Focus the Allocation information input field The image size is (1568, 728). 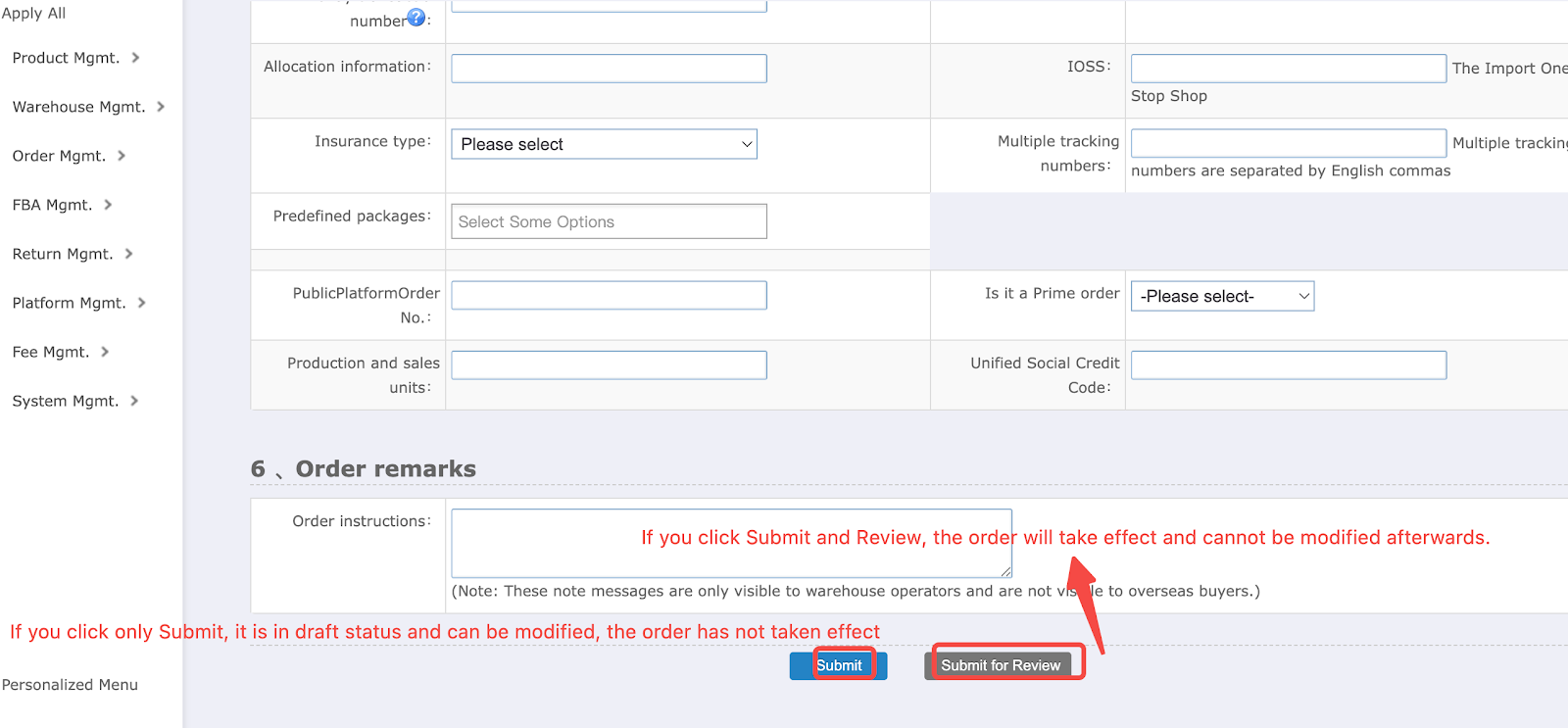(609, 69)
